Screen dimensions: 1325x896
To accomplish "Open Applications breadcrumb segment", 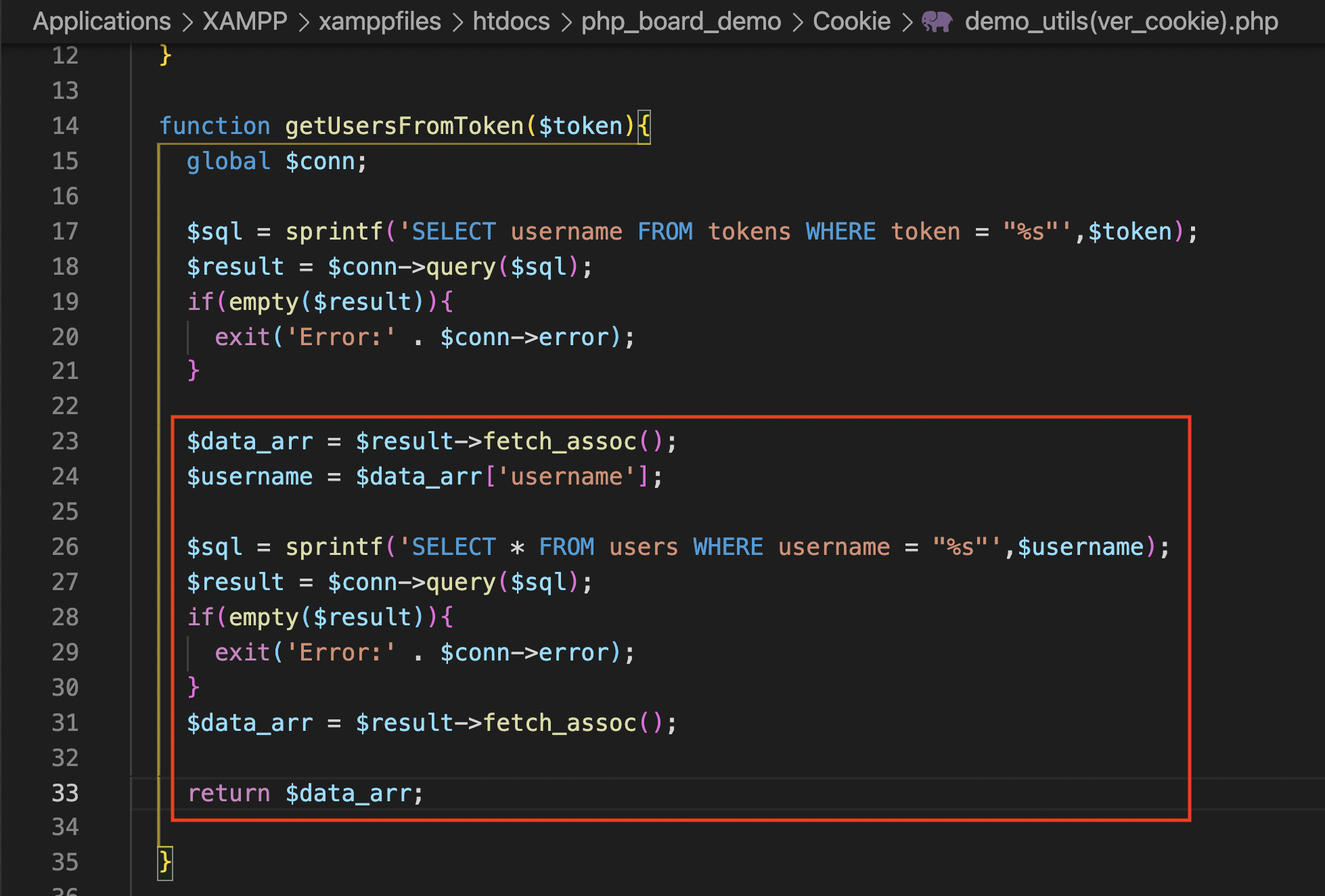I will coord(102,22).
